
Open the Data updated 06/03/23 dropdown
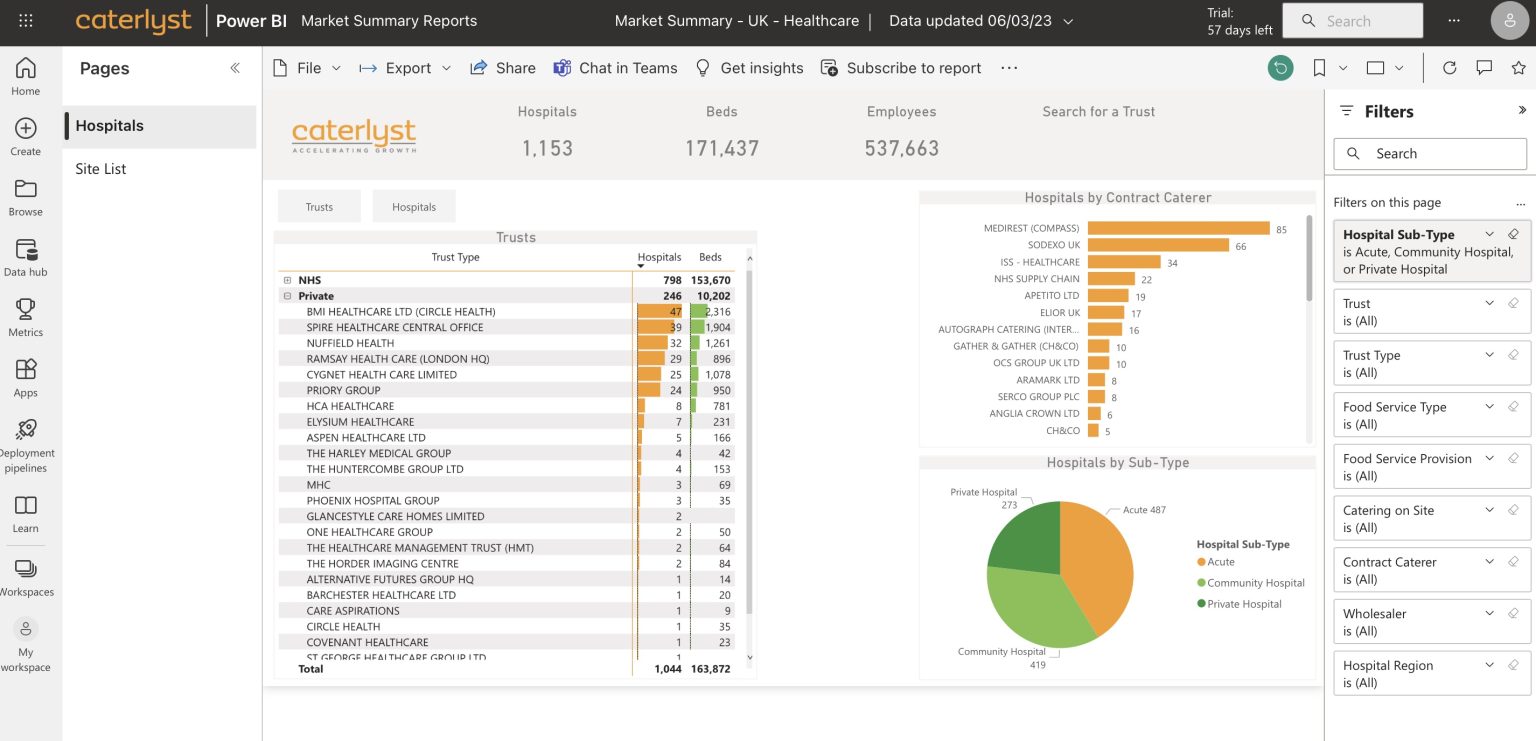1068,20
